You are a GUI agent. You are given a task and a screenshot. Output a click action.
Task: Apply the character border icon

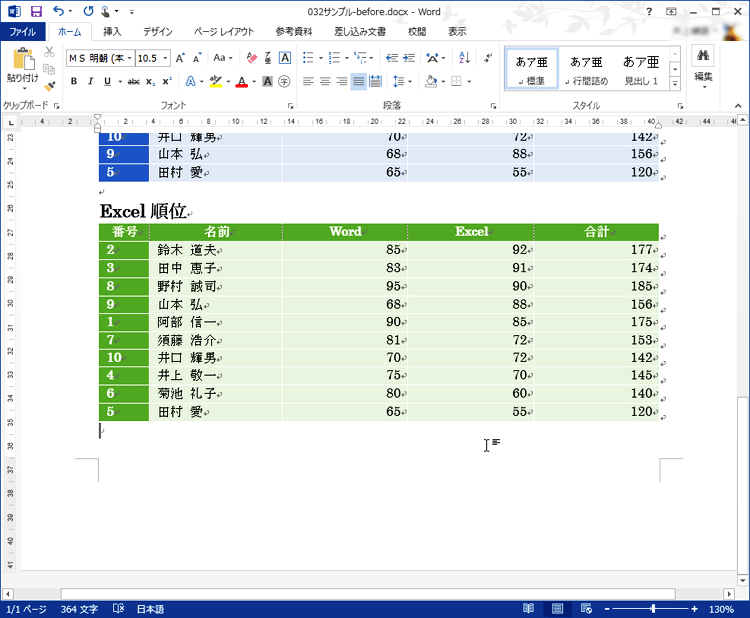click(x=285, y=58)
